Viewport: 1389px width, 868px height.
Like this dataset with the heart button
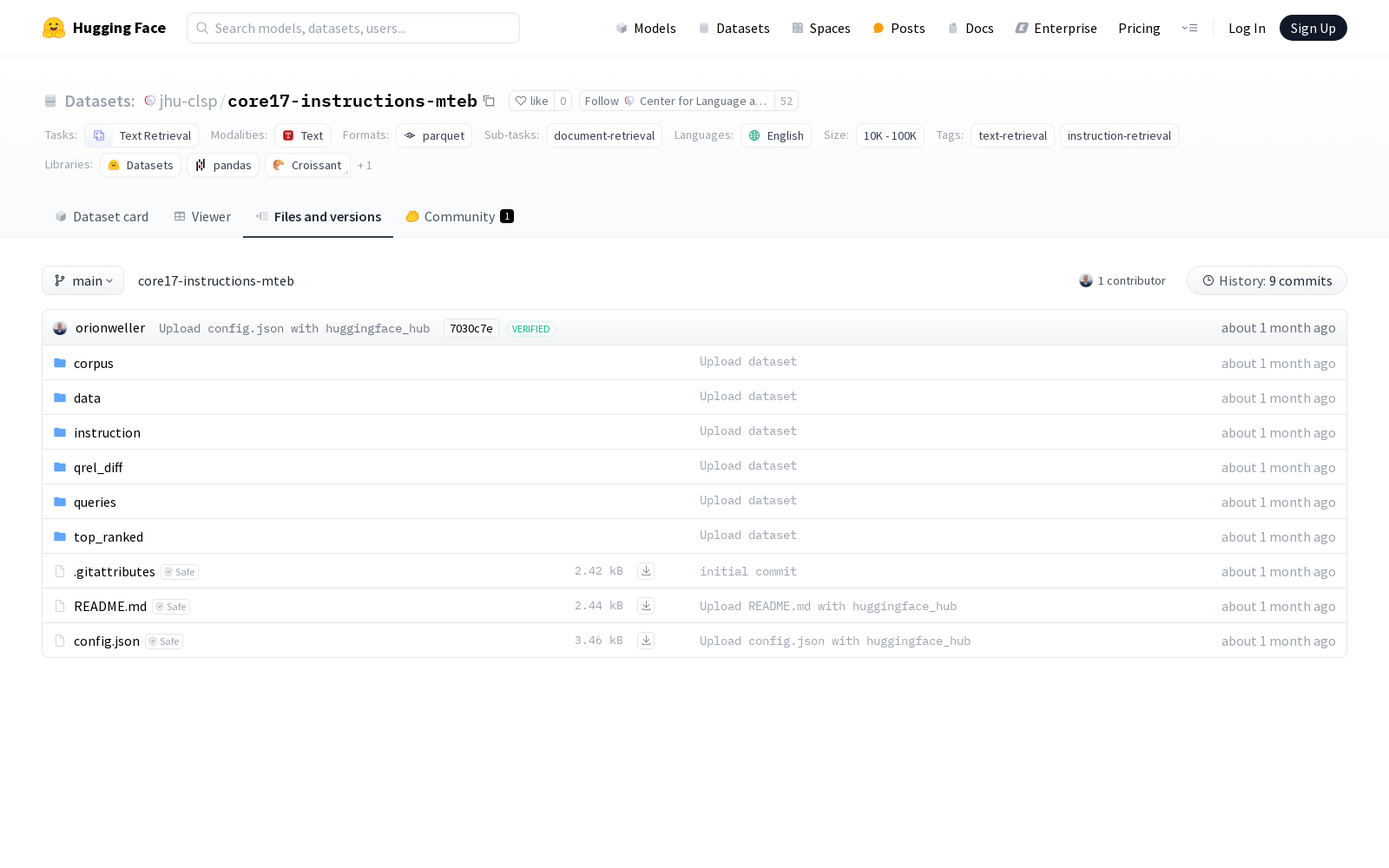tap(531, 102)
